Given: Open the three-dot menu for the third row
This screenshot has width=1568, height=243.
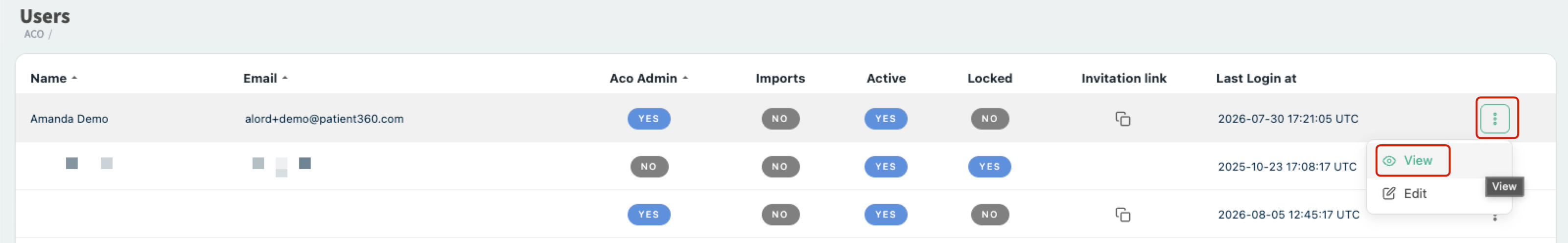Looking at the screenshot, I should (1495, 217).
